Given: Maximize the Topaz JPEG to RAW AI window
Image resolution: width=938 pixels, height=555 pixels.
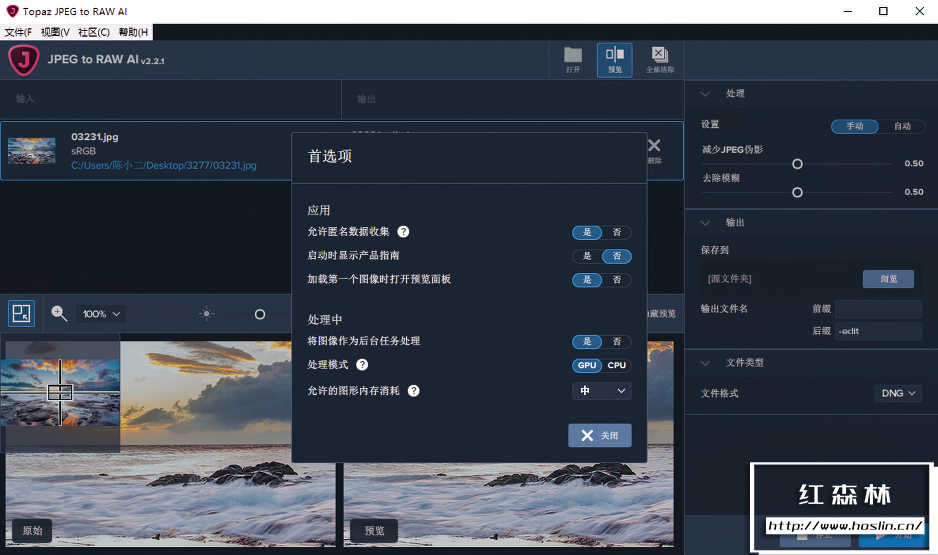Looking at the screenshot, I should point(883,11).
